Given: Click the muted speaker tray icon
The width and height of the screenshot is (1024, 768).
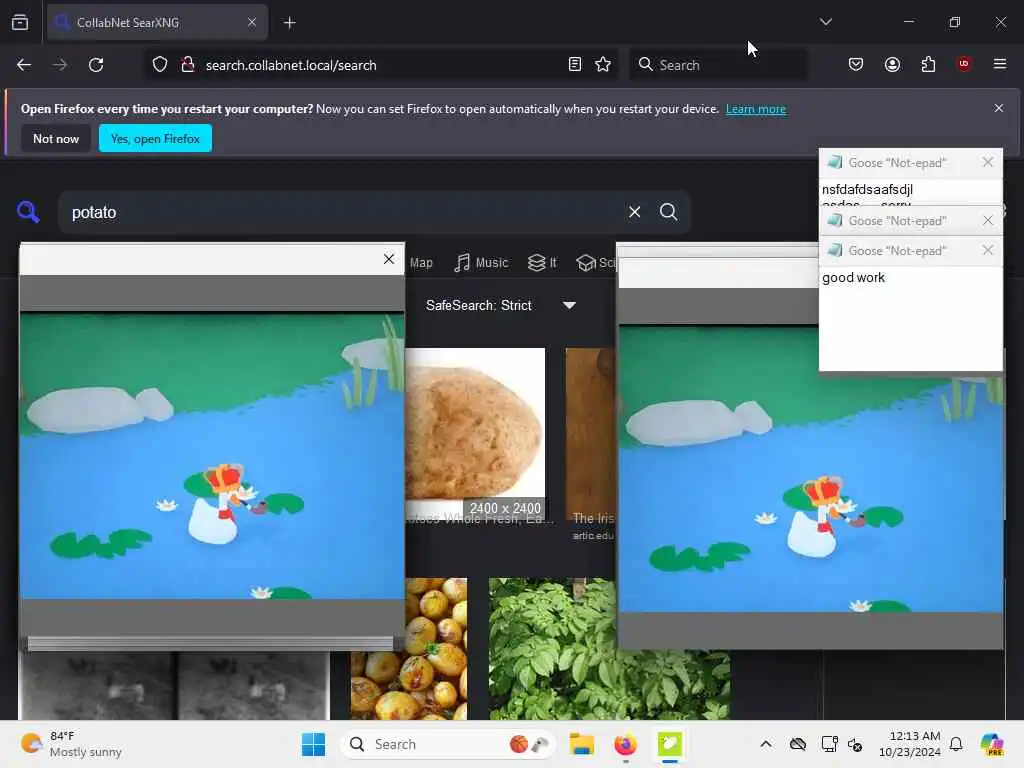Looking at the screenshot, I should [855, 744].
